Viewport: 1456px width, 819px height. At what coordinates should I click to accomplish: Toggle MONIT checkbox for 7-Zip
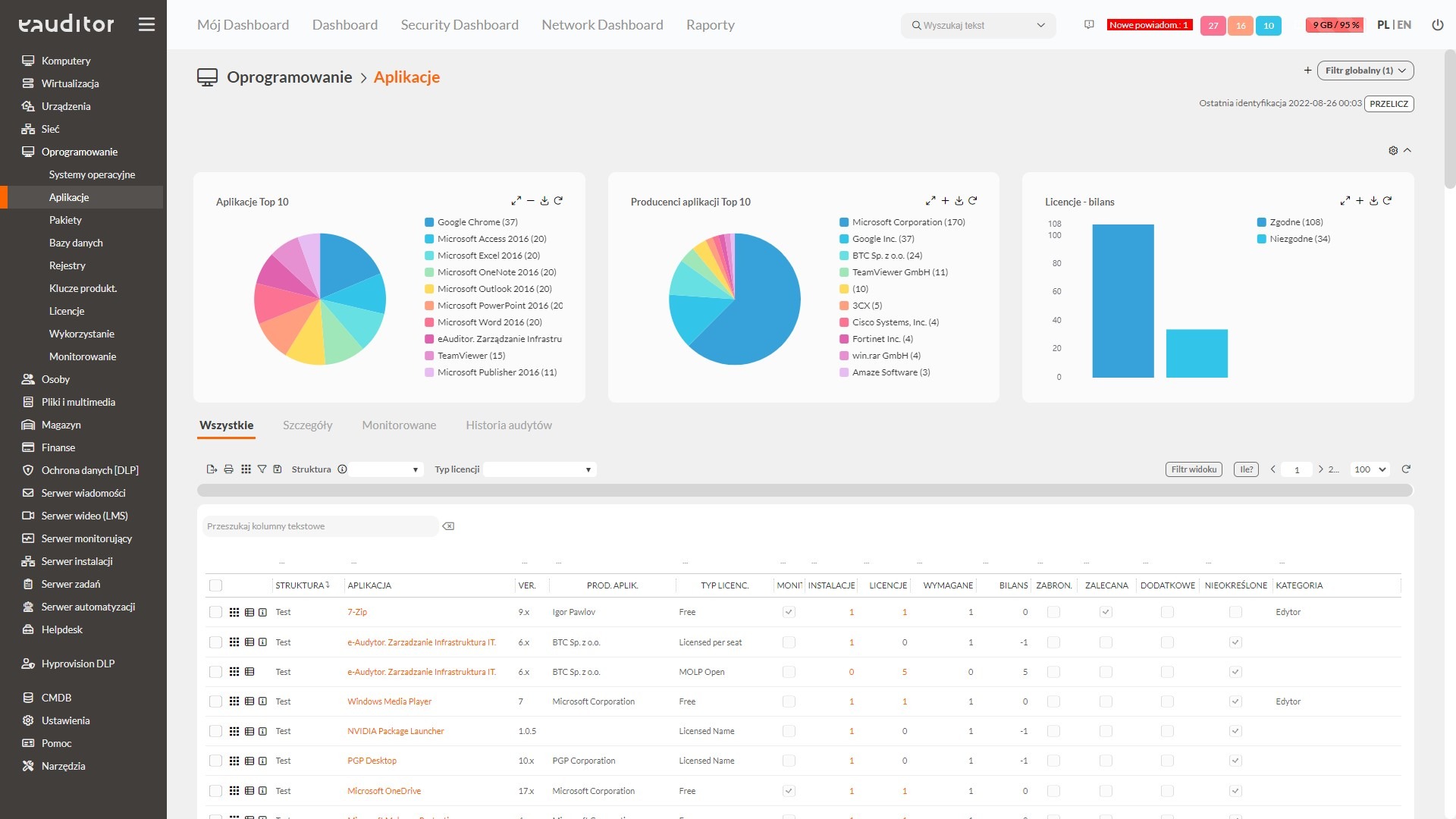pyautogui.click(x=789, y=612)
